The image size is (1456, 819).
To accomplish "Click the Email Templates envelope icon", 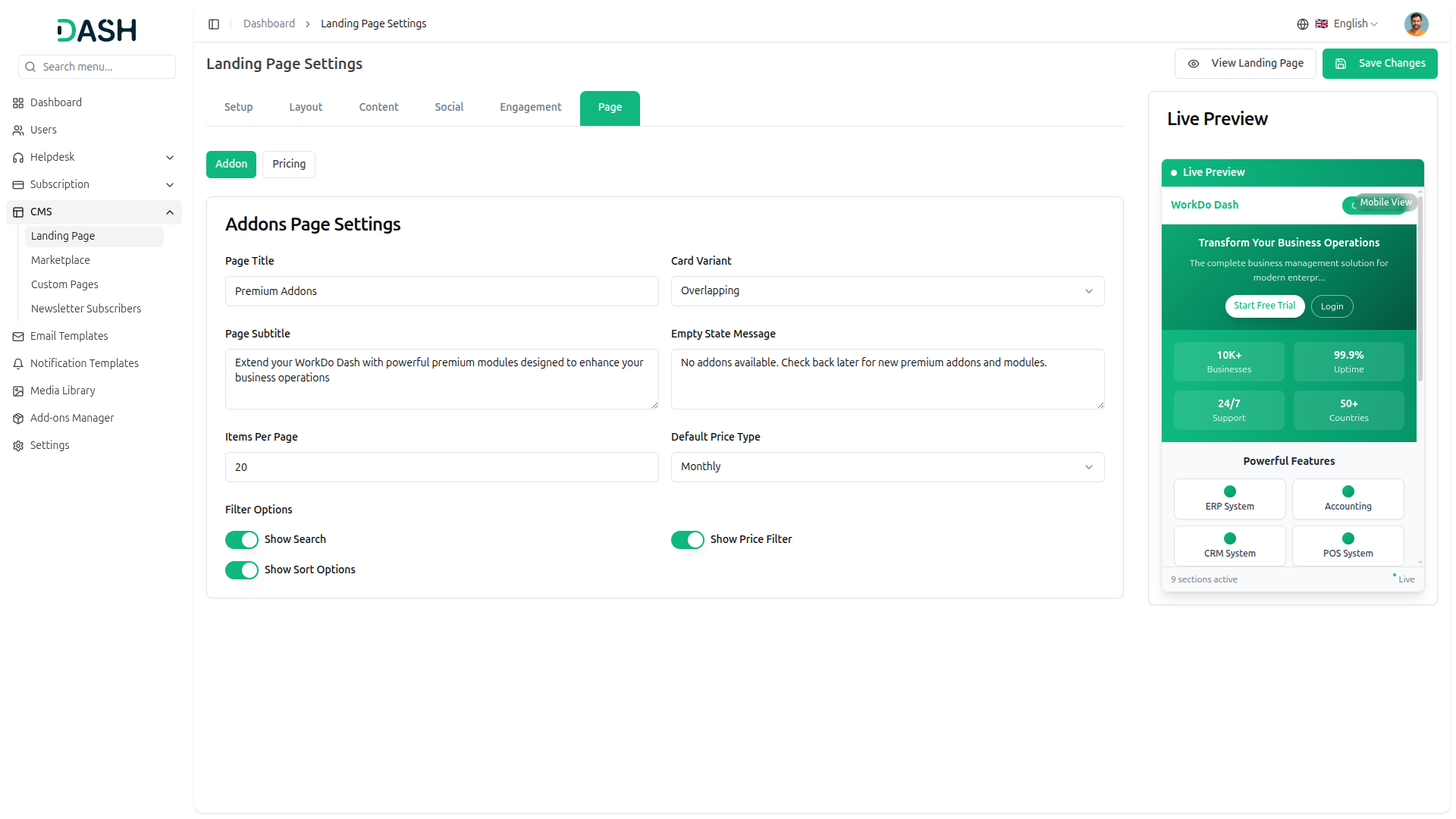I will pos(18,337).
